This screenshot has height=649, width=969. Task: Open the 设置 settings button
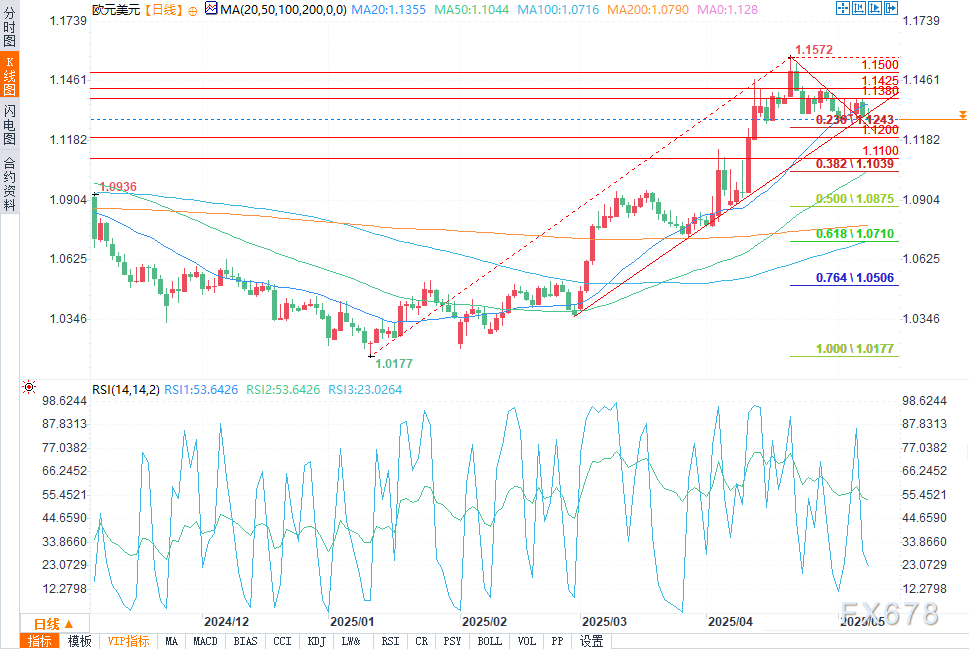(591, 641)
